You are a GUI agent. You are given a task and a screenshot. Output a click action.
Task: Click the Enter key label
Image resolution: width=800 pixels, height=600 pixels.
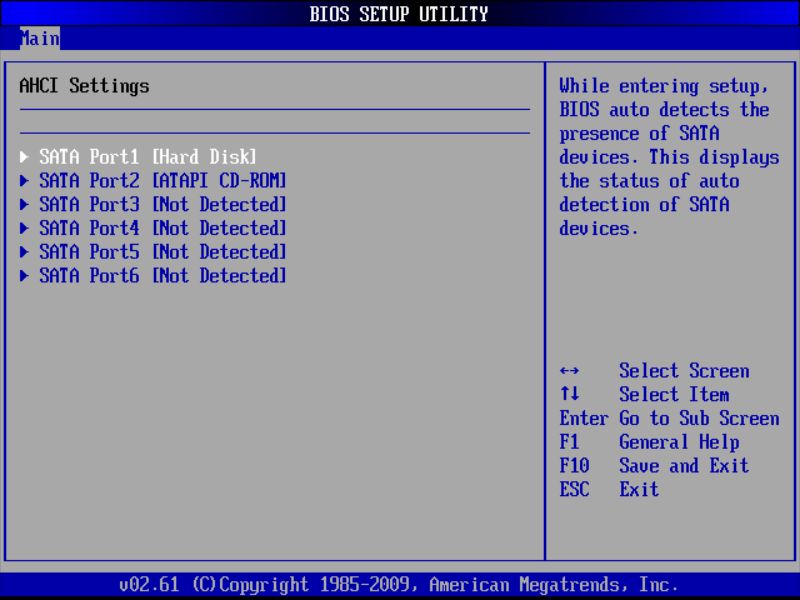point(584,418)
